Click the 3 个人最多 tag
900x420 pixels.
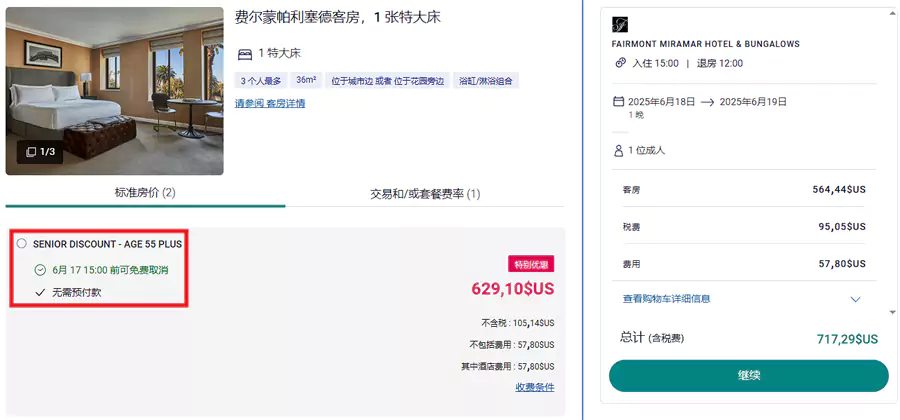point(261,81)
